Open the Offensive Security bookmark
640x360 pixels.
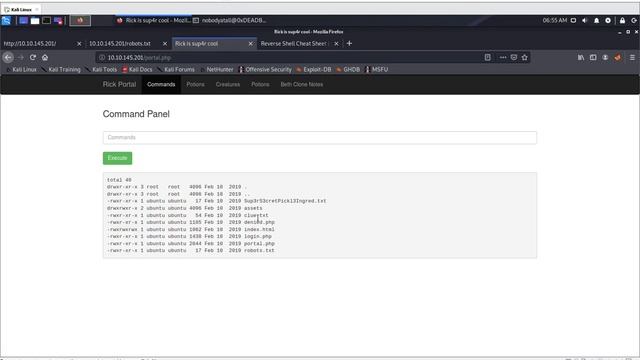(265, 69)
